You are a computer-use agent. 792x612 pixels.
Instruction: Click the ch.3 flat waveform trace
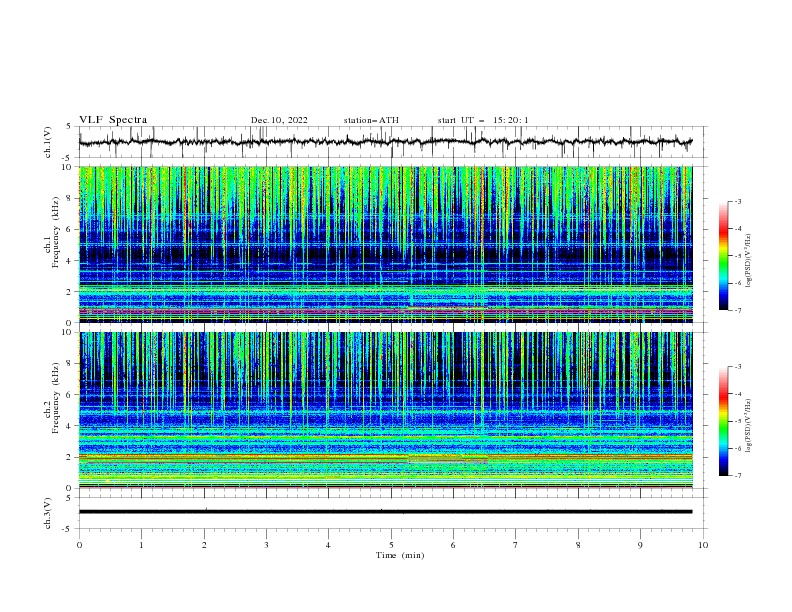coord(385,512)
